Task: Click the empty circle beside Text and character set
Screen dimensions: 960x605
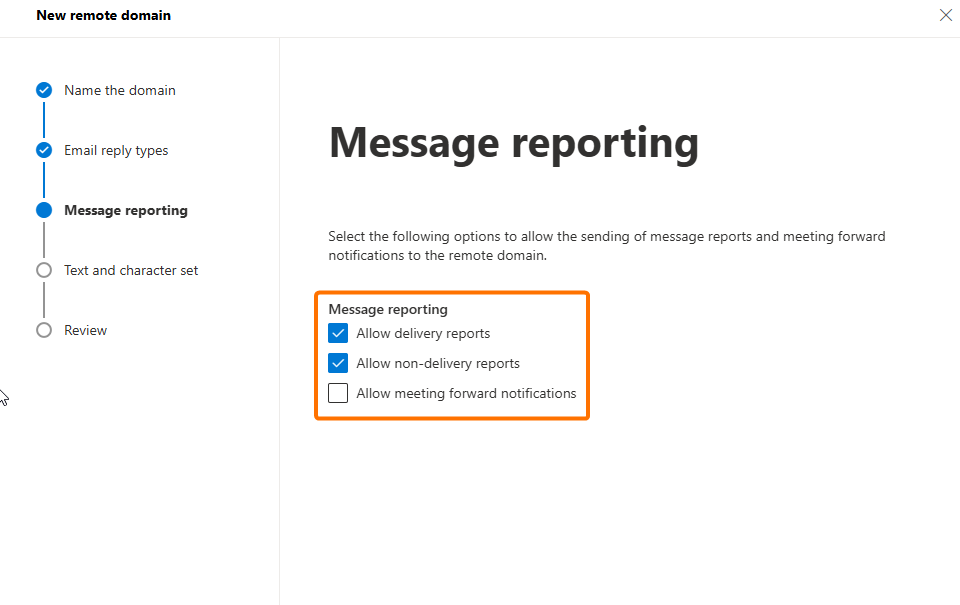Action: coord(44,270)
